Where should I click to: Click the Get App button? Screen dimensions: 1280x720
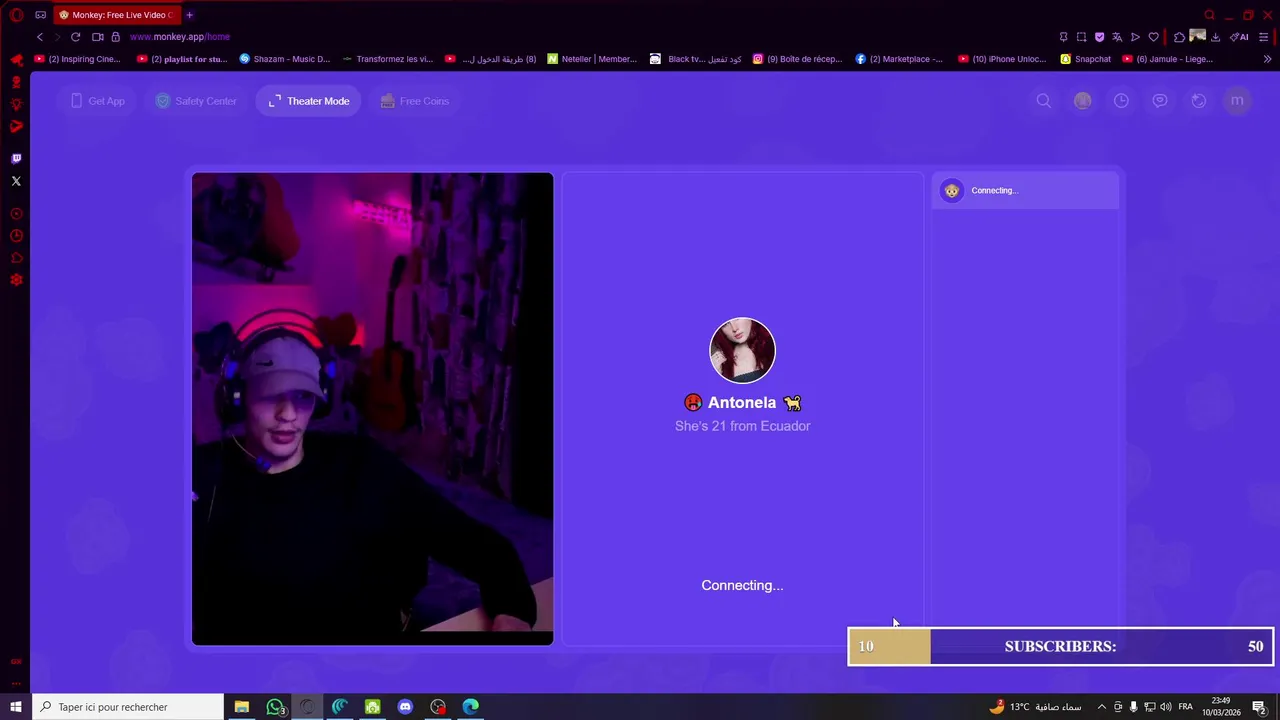click(98, 101)
